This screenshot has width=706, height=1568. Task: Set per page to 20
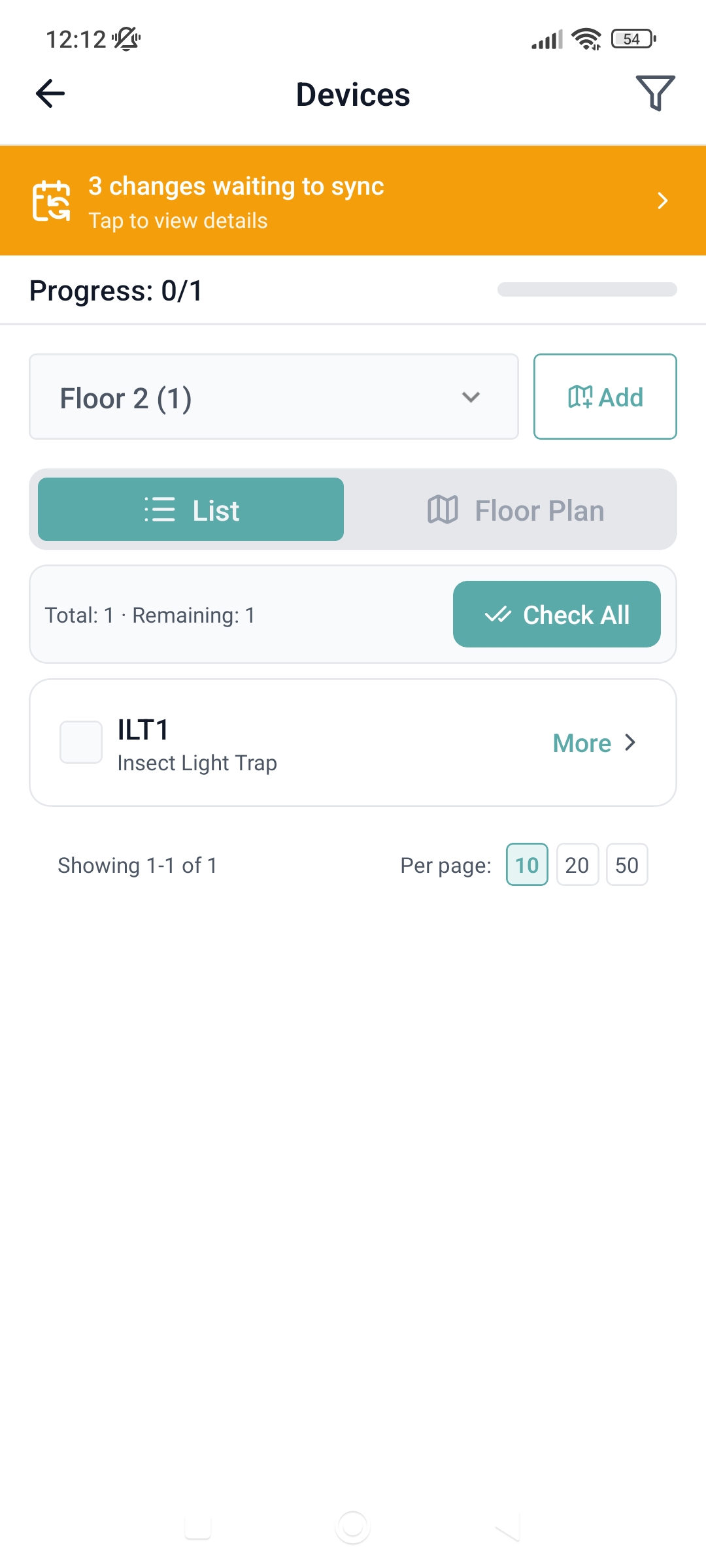click(x=577, y=865)
